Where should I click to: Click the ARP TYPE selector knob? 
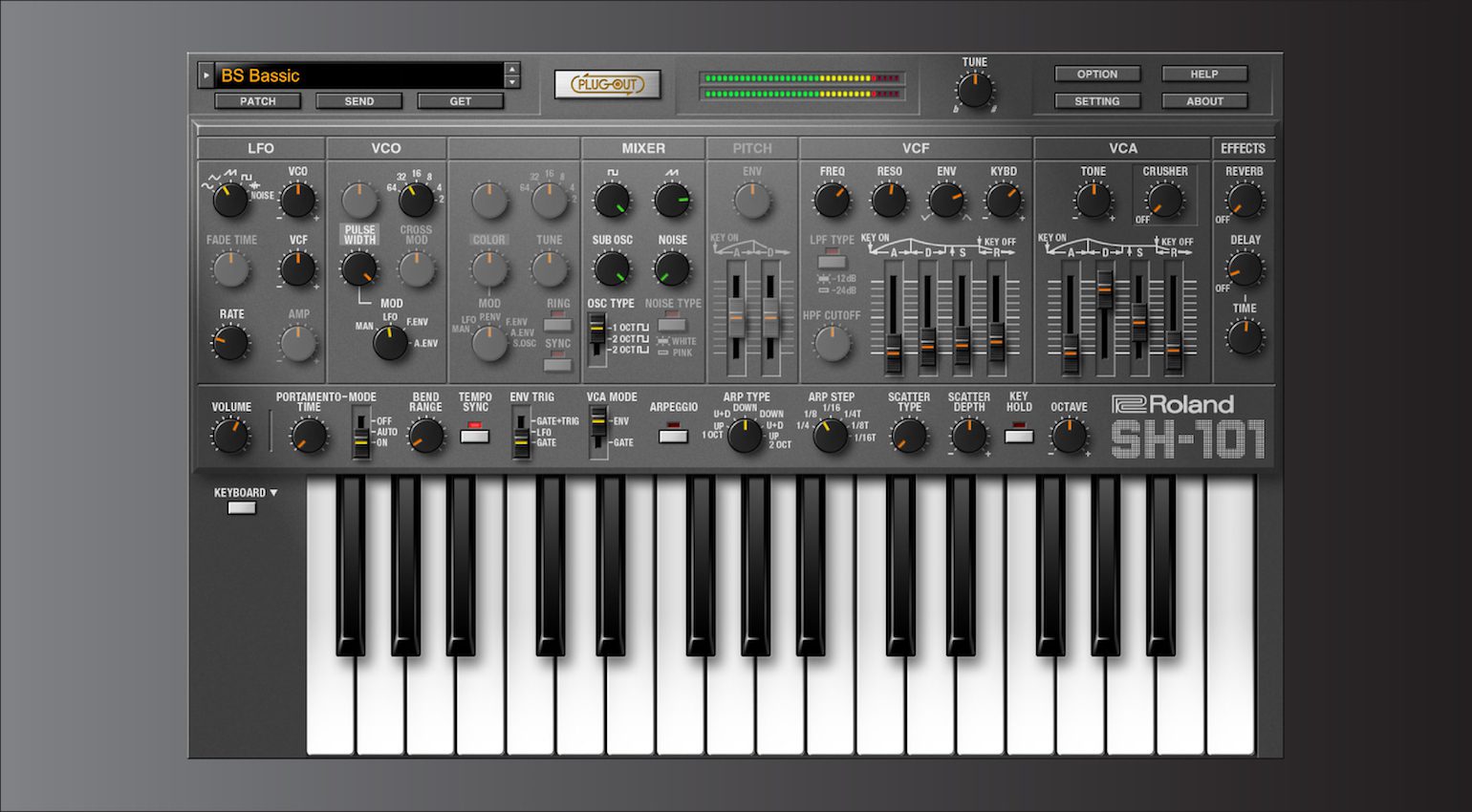(745, 436)
